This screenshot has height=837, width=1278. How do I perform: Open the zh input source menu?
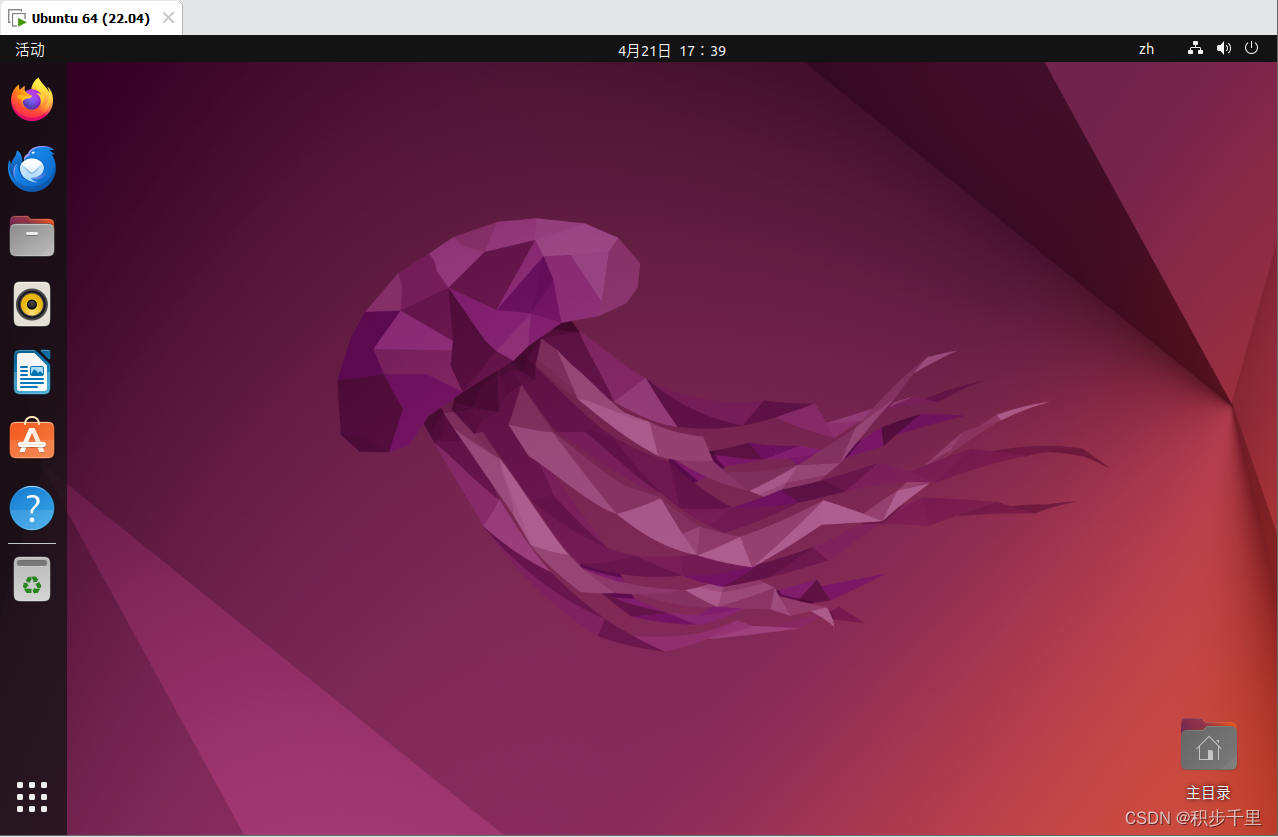pos(1146,49)
